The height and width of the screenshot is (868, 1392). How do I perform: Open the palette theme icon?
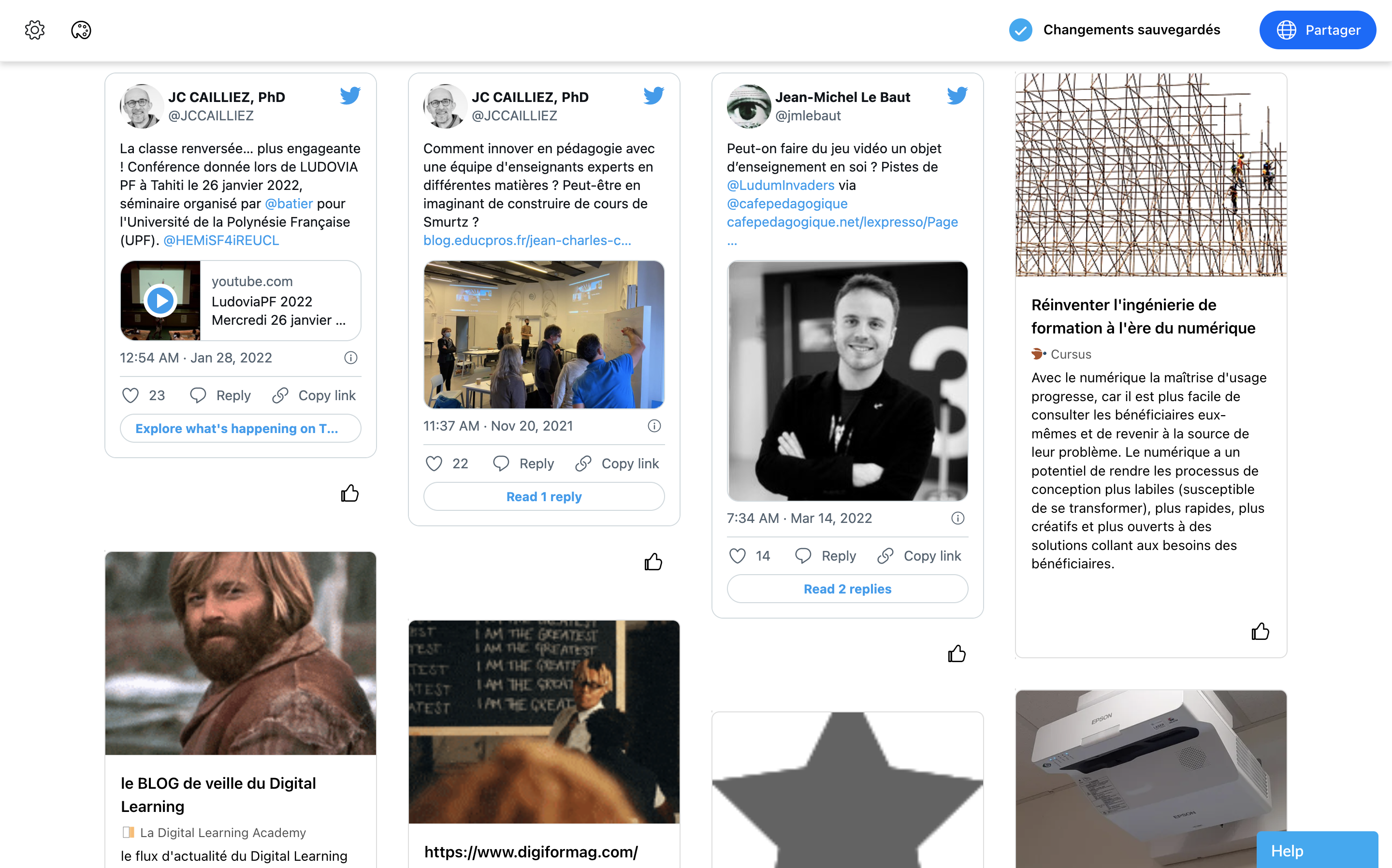click(x=81, y=30)
